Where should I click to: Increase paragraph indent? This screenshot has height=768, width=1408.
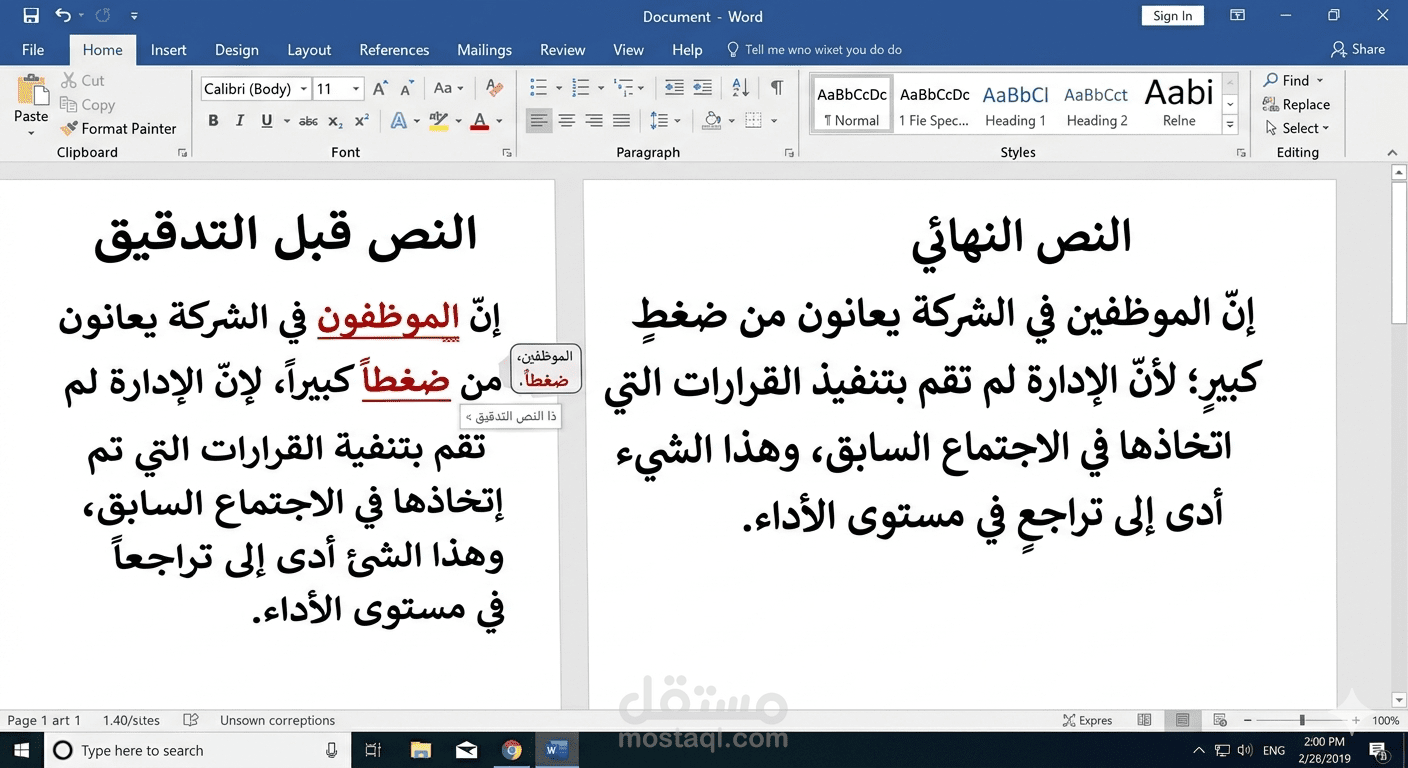[703, 88]
